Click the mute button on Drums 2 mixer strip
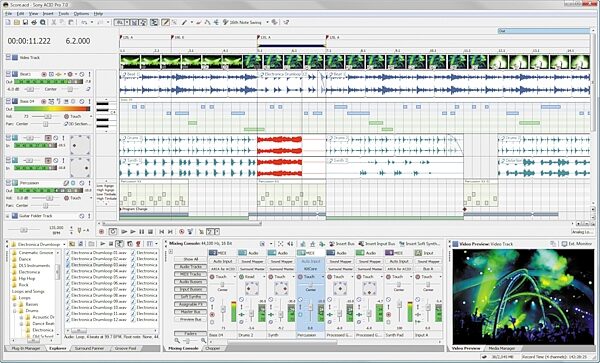Viewport: 600px width, 363px height. (x=241, y=300)
